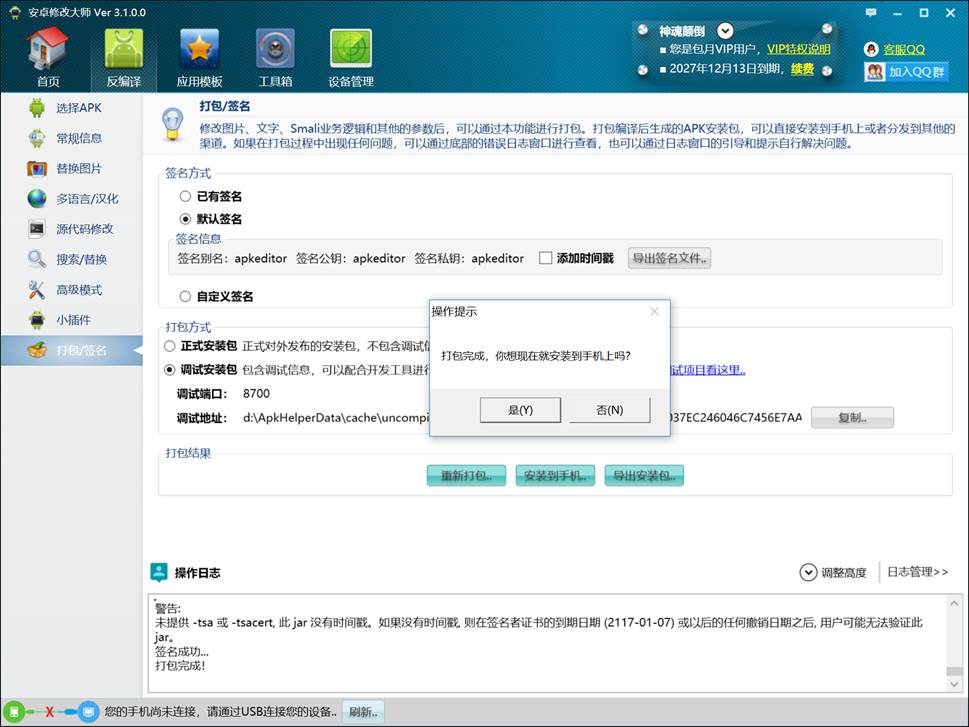This screenshot has height=727, width=969.
Task: Click the 导出签名文件 button
Action: [x=669, y=258]
